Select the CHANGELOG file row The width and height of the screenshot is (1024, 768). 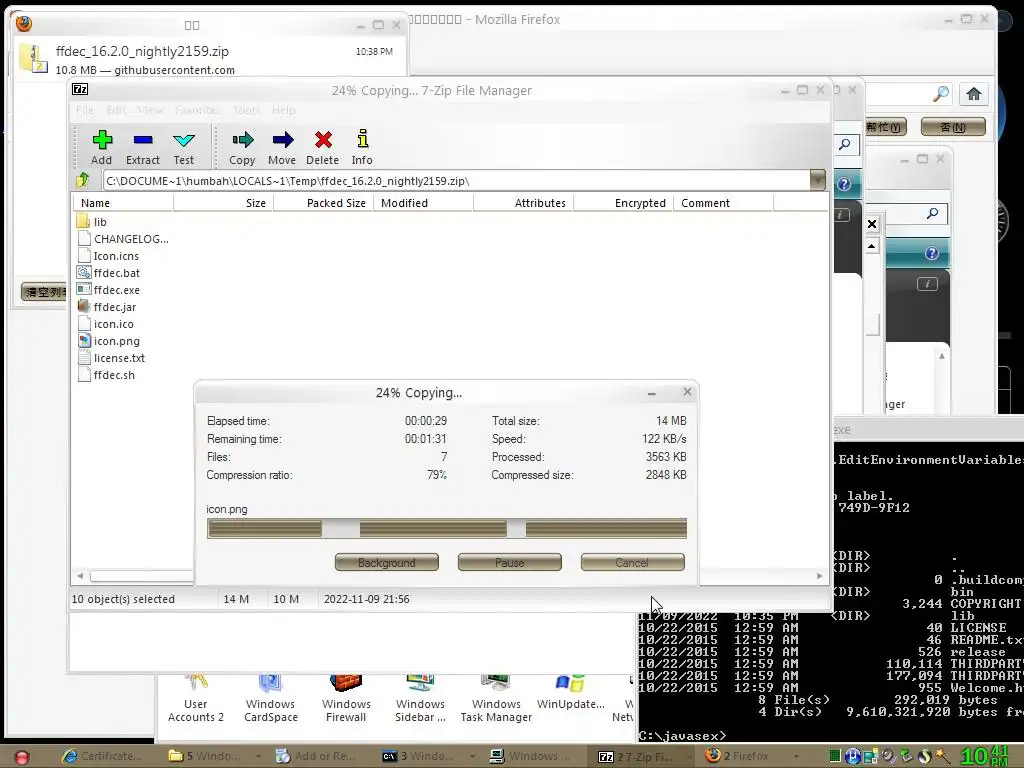123,239
